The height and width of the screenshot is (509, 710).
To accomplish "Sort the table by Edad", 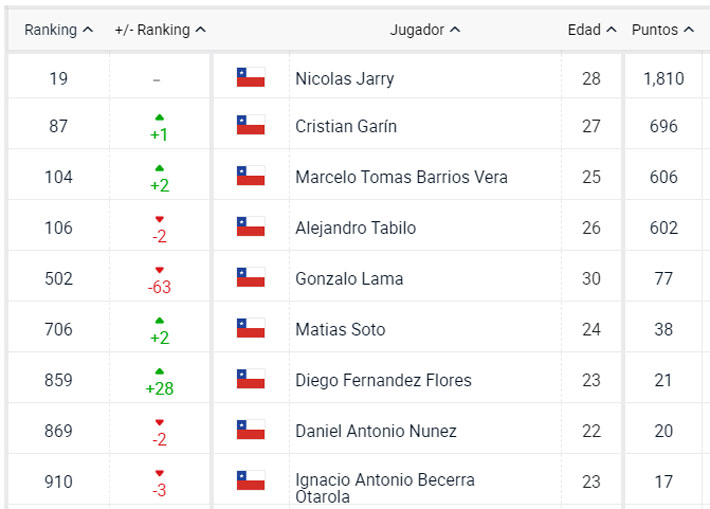I will [x=592, y=30].
